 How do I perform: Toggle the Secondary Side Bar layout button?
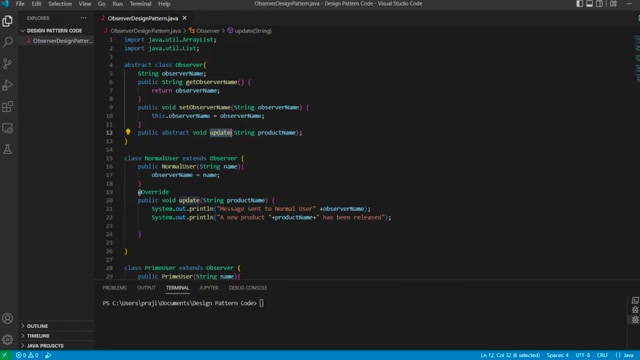coord(599,4)
